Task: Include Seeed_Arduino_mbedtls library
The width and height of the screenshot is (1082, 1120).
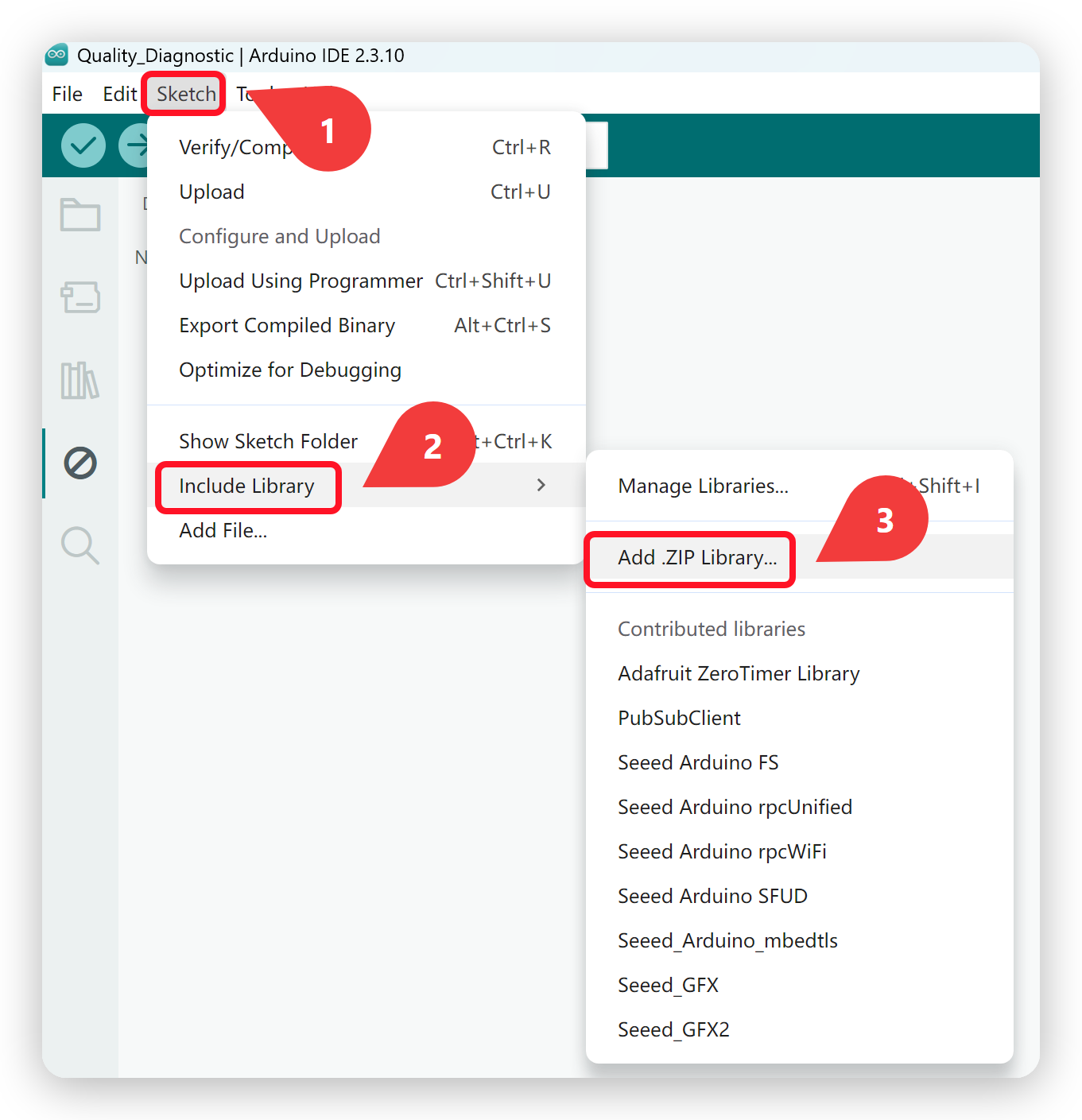Action: tap(800, 940)
